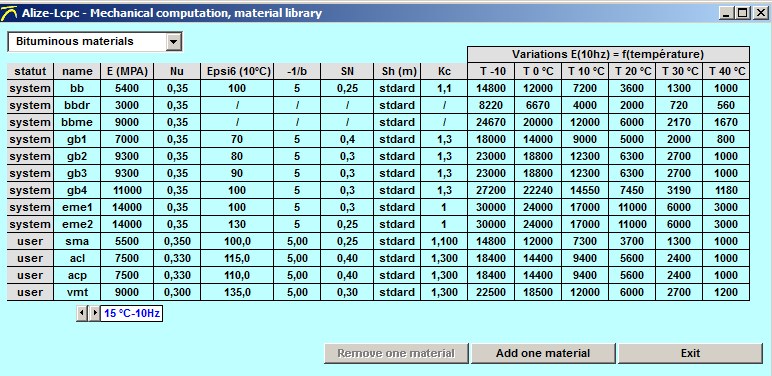Screen dimensions: 772x376
Task: Select the 15 °C-10Hz field
Action: click(x=131, y=313)
